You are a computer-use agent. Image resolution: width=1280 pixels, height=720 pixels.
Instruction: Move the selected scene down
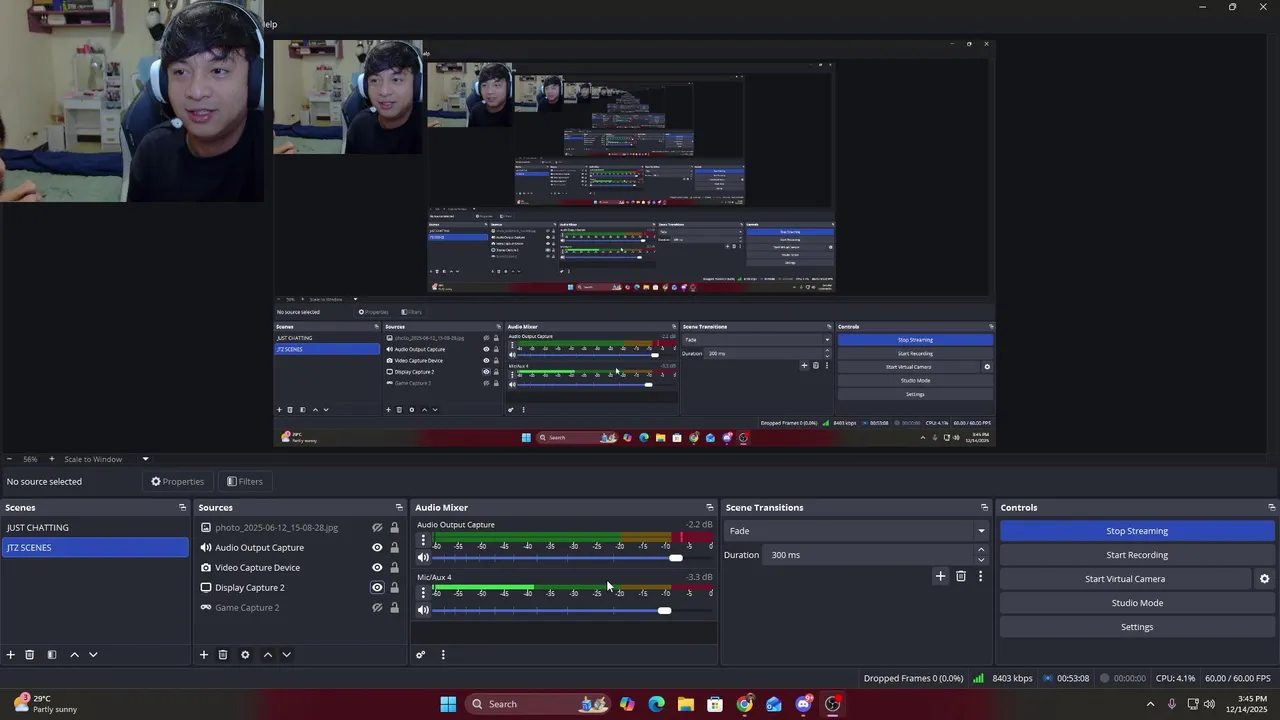click(93, 655)
